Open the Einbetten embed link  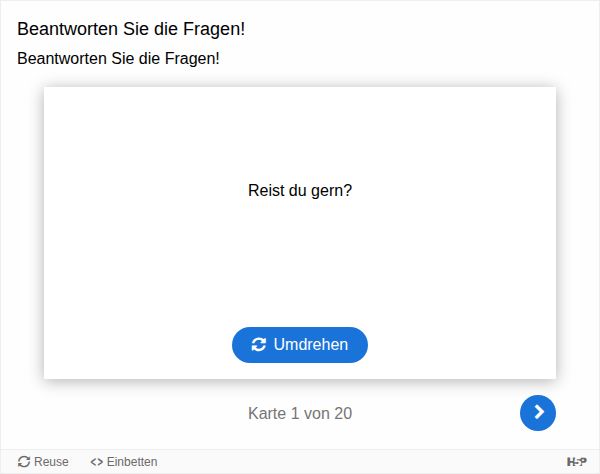(124, 462)
